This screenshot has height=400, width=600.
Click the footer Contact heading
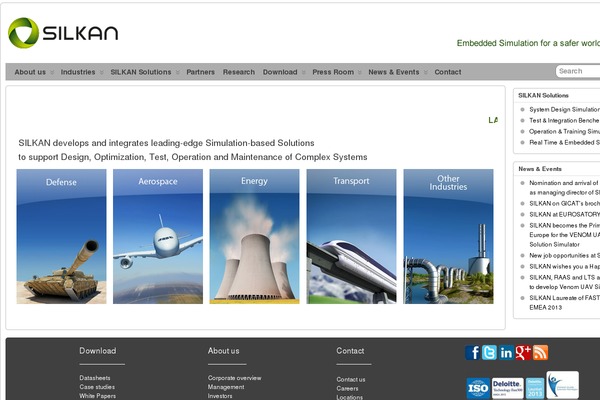pyautogui.click(x=350, y=351)
